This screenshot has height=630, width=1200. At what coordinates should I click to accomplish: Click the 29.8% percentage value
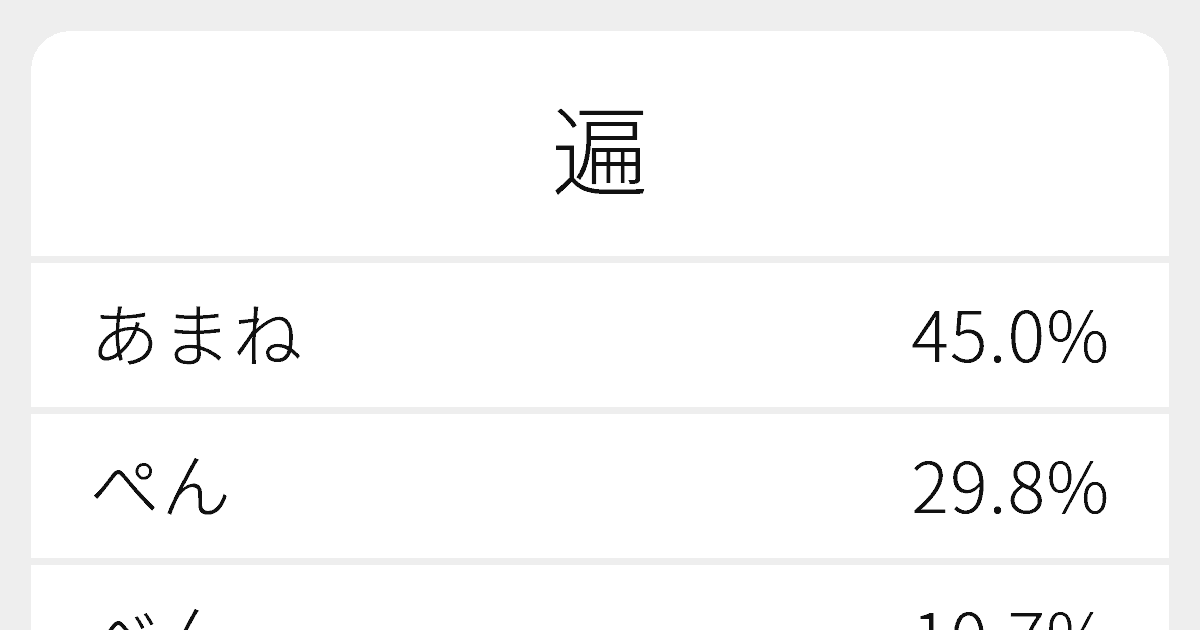(1008, 490)
